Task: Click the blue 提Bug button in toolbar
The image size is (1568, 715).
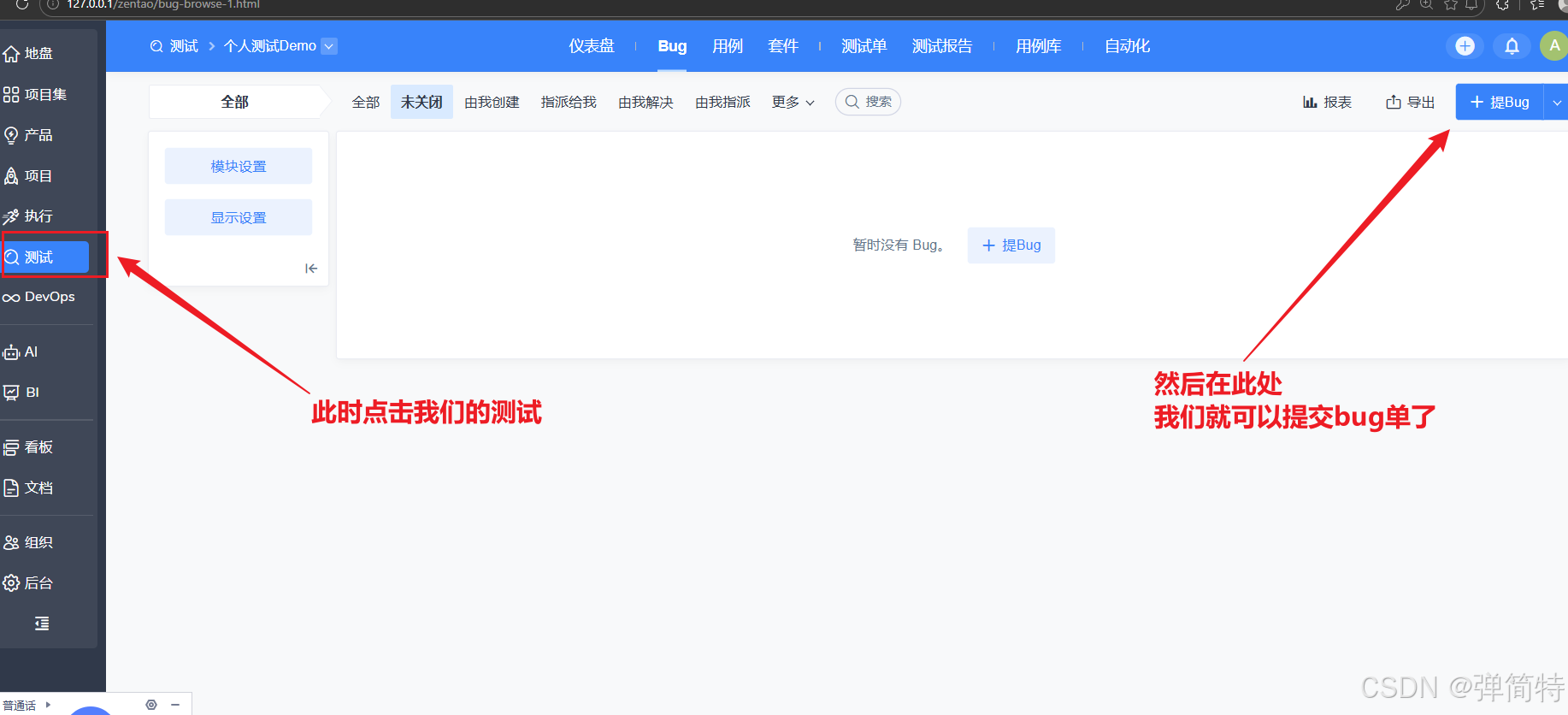Action: pyautogui.click(x=1500, y=103)
